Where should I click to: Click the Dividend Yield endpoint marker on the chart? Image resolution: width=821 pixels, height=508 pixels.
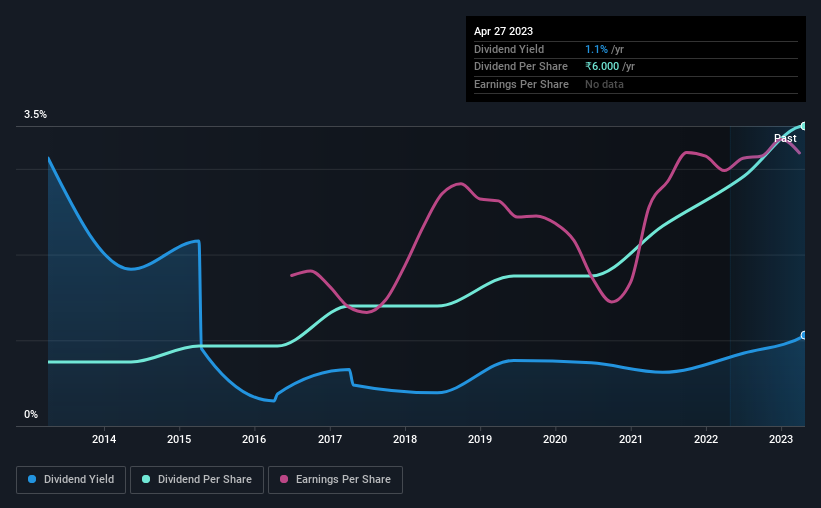[804, 335]
